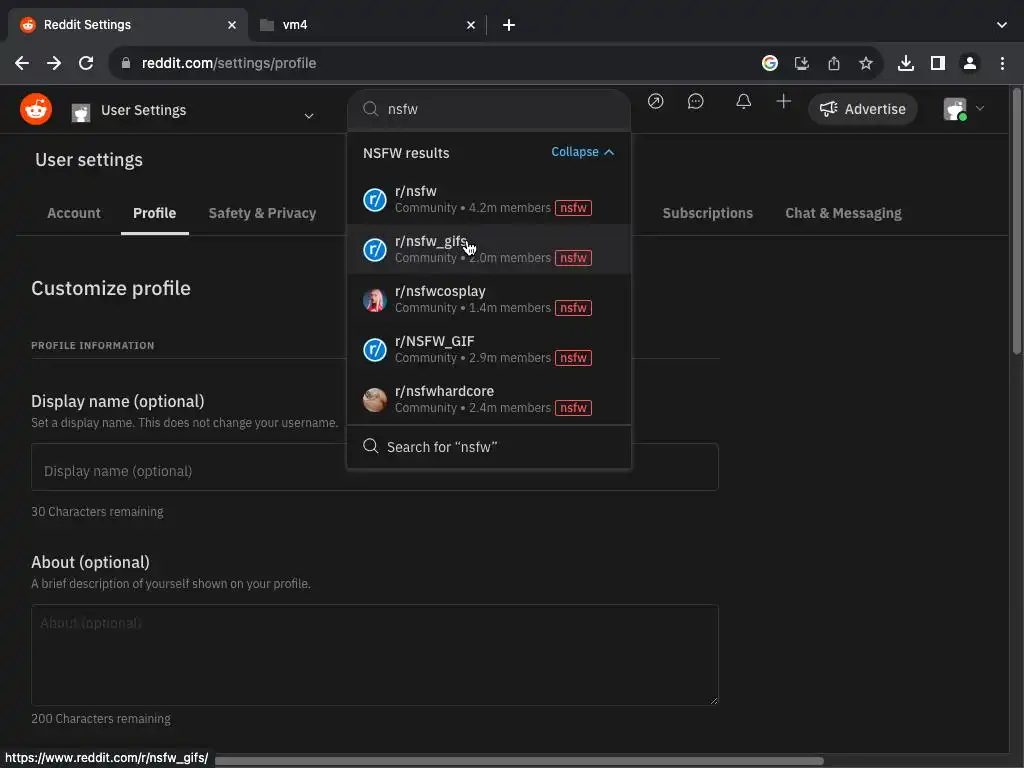Open the tab search chevron
Viewport: 1024px width, 768px height.
[x=1002, y=25]
